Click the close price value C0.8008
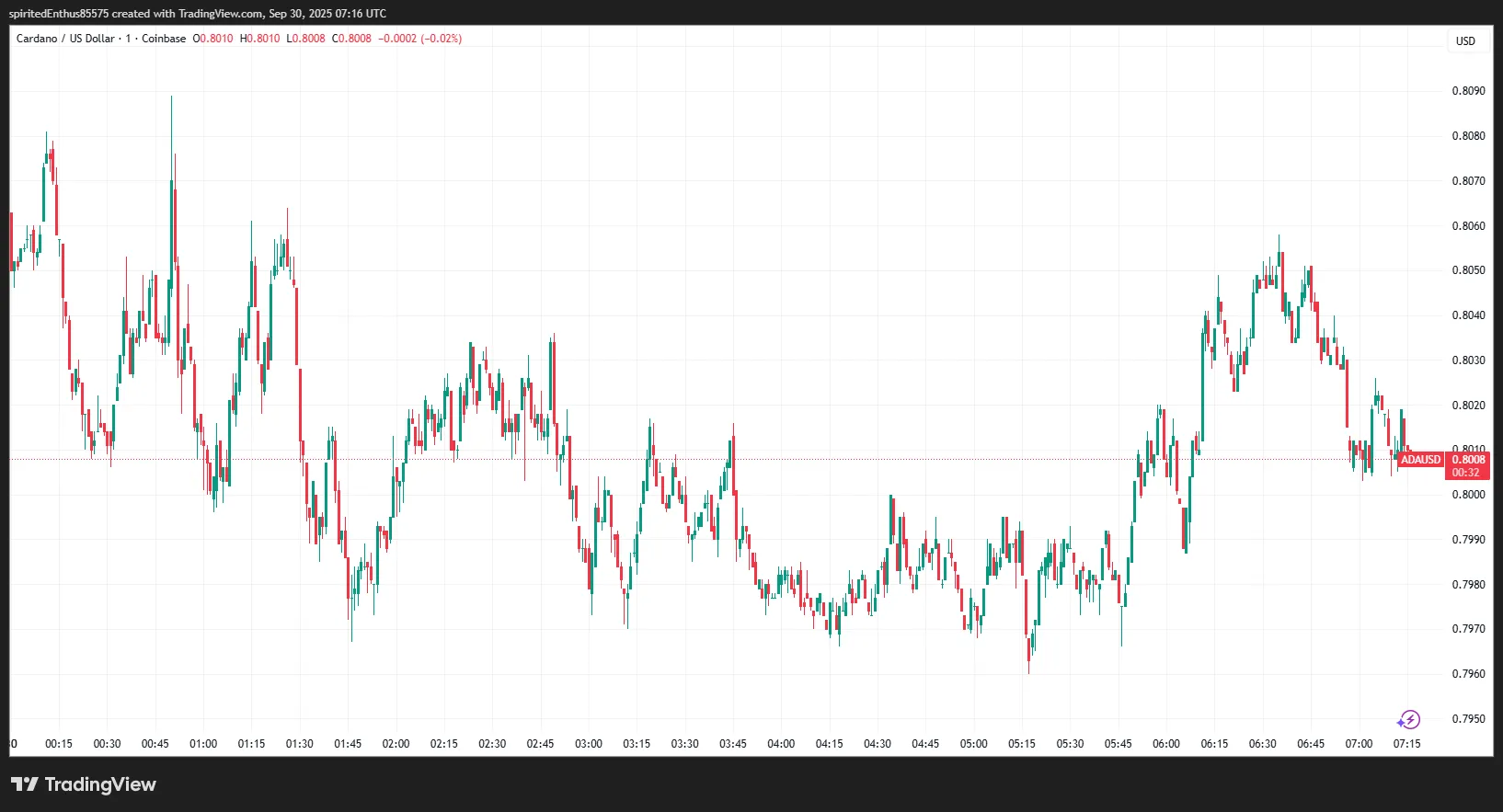The width and height of the screenshot is (1503, 812). point(351,39)
